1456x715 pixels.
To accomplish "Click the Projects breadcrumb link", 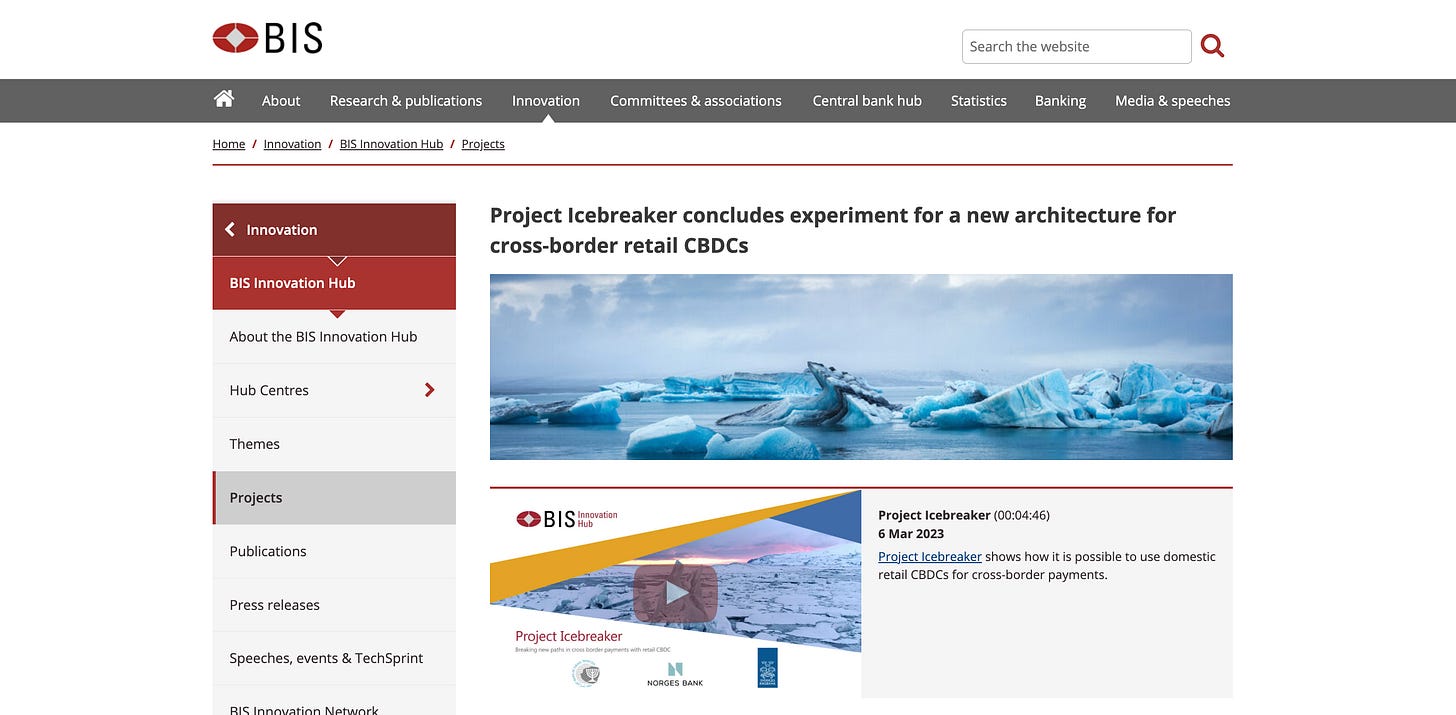I will coord(483,144).
